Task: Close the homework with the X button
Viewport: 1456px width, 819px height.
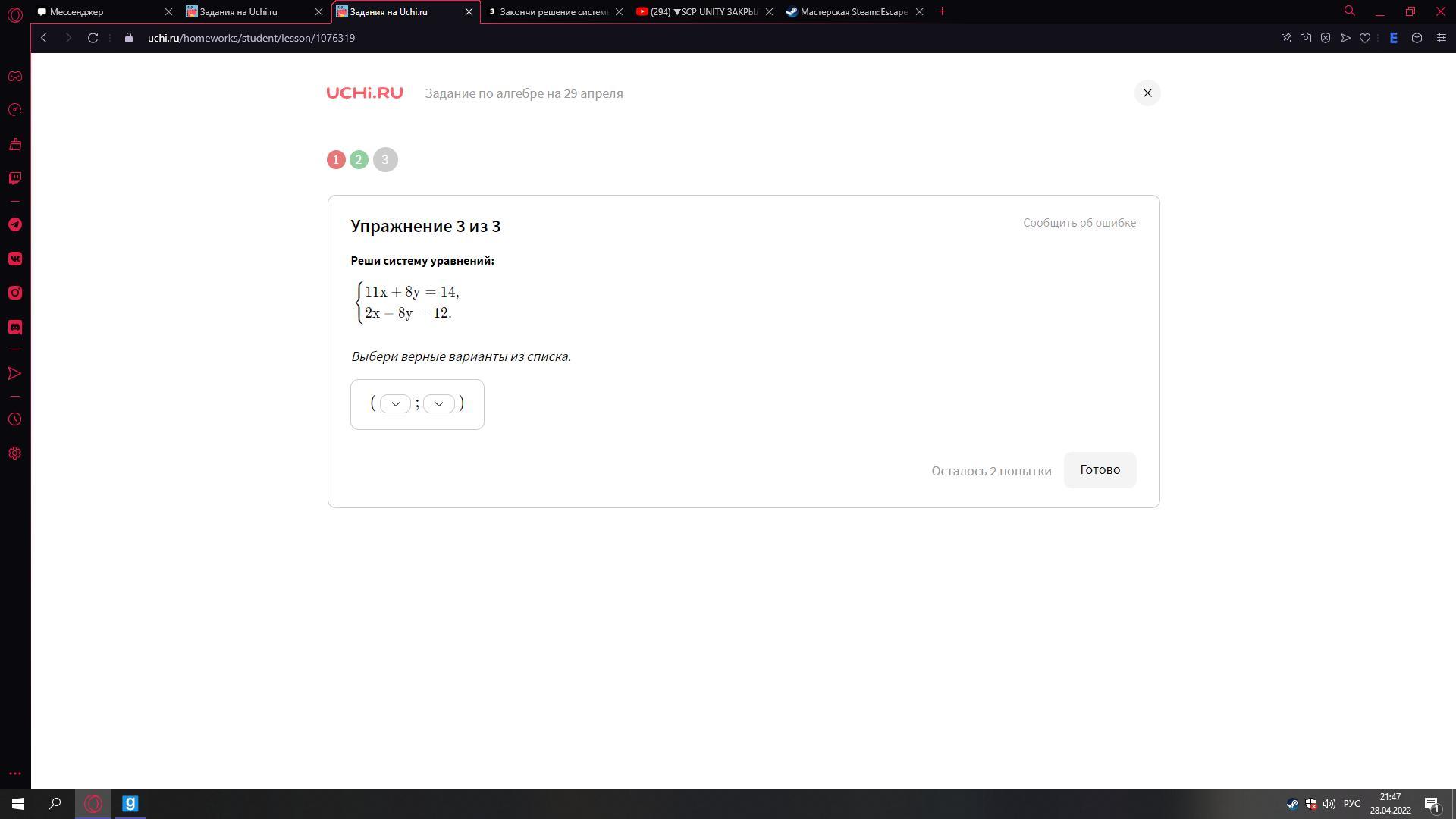Action: coord(1147,93)
